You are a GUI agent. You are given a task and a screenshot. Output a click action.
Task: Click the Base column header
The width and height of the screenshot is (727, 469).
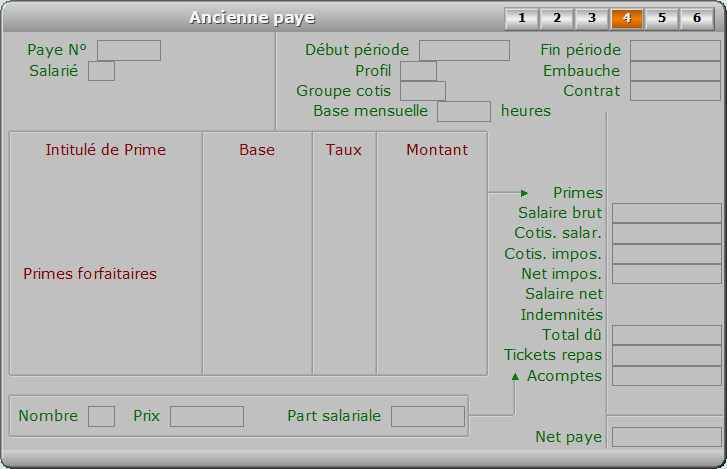click(257, 150)
